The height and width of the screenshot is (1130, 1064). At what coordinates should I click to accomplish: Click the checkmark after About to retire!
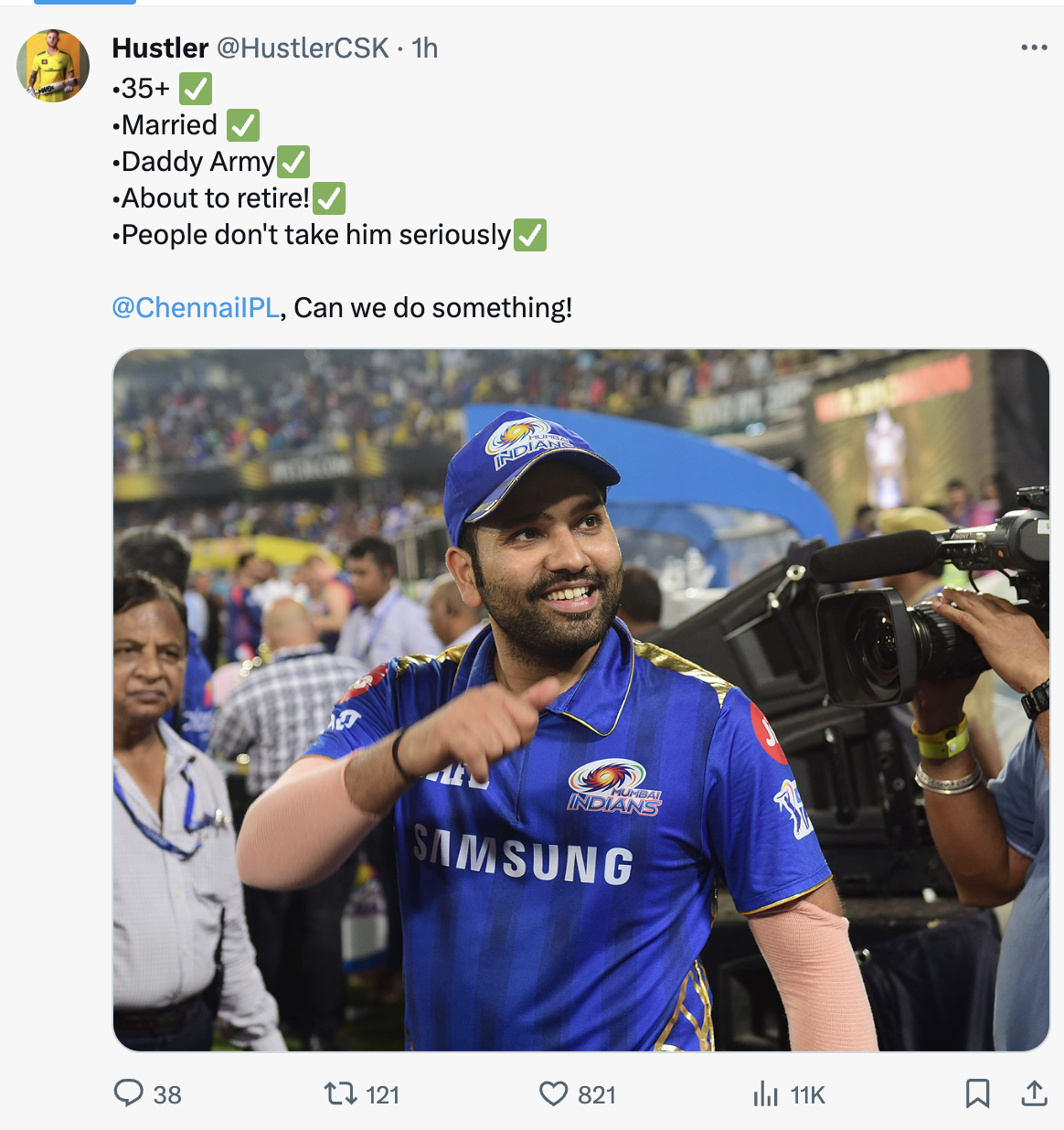pyautogui.click(x=329, y=198)
